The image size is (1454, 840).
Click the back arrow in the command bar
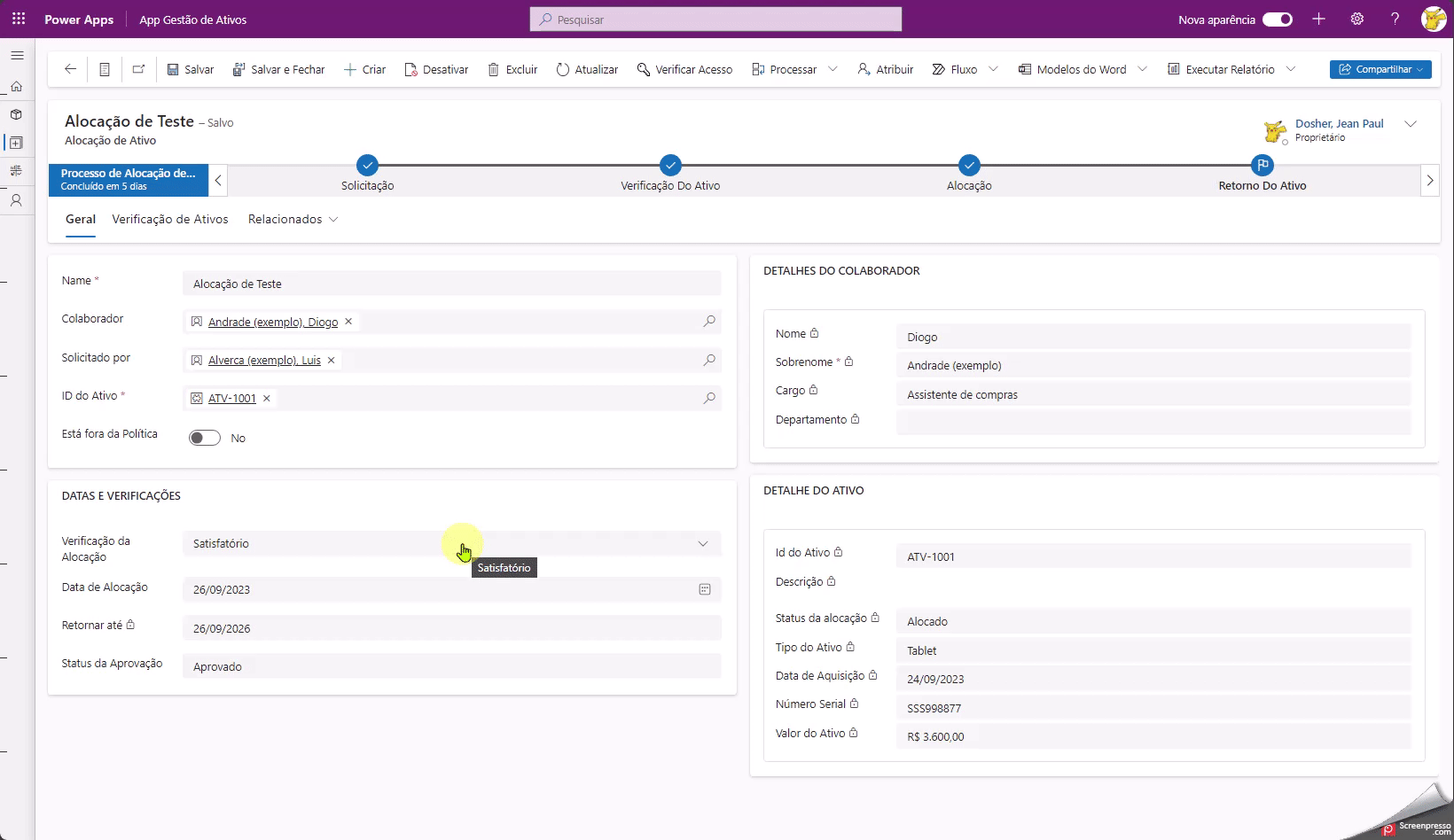pos(70,69)
